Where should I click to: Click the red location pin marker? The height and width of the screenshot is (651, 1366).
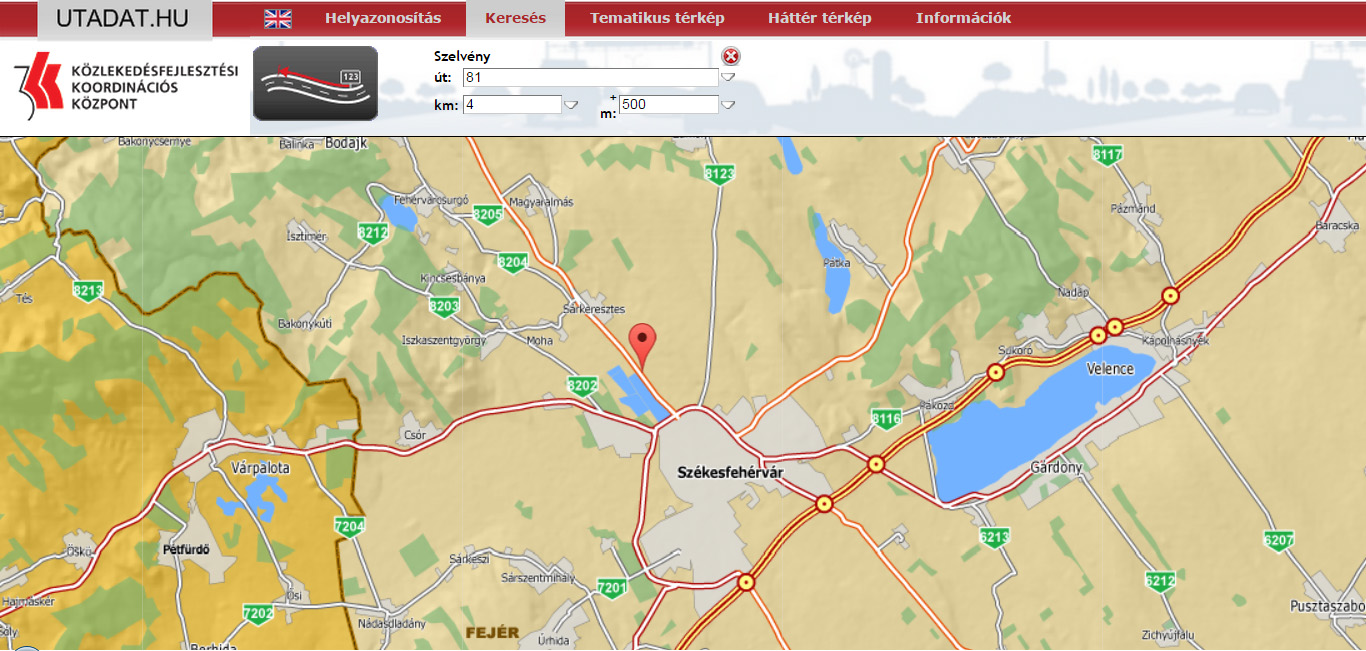pos(644,344)
